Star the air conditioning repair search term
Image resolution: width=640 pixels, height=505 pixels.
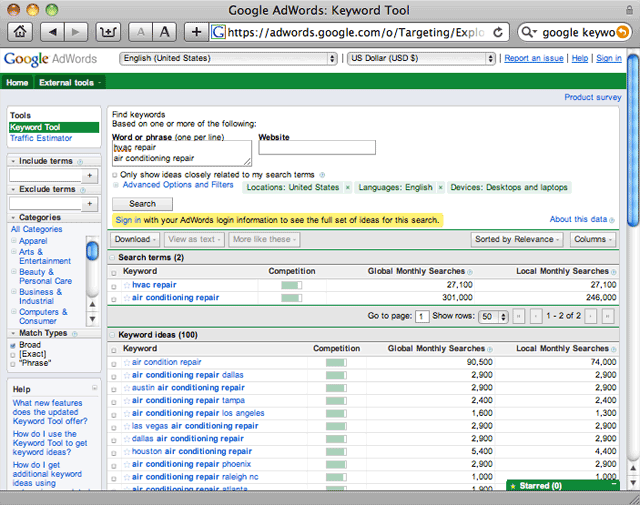127,298
